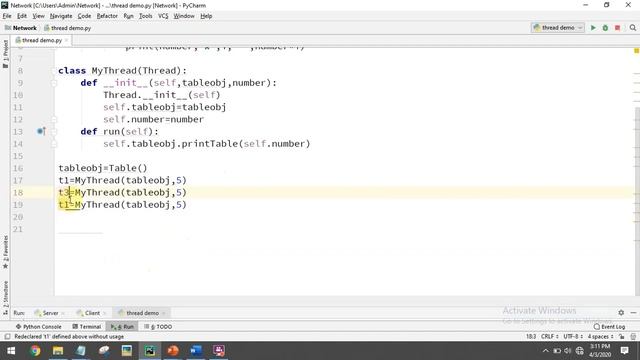Open the Tools menu

coord(145,16)
